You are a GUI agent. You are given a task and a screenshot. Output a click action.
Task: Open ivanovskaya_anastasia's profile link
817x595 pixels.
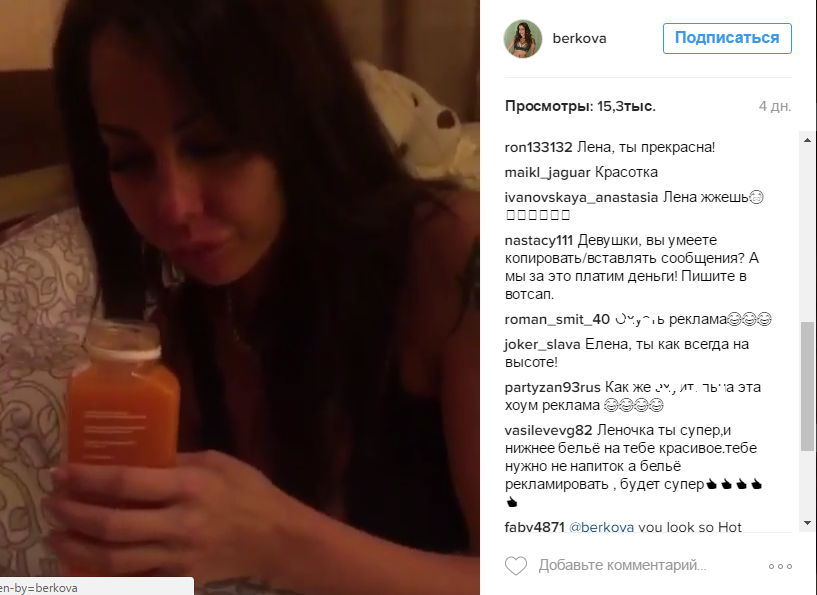(x=581, y=197)
